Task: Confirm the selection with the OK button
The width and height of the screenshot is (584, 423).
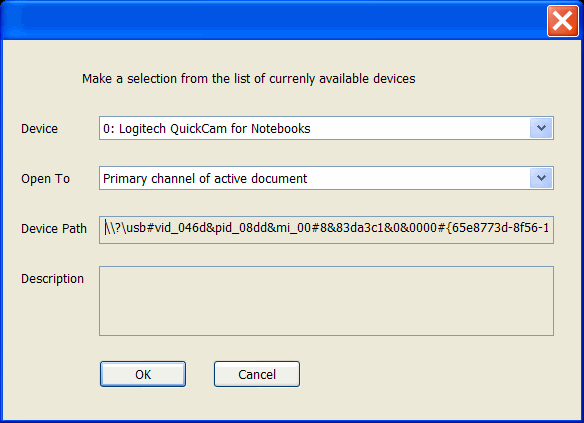Action: tap(143, 374)
